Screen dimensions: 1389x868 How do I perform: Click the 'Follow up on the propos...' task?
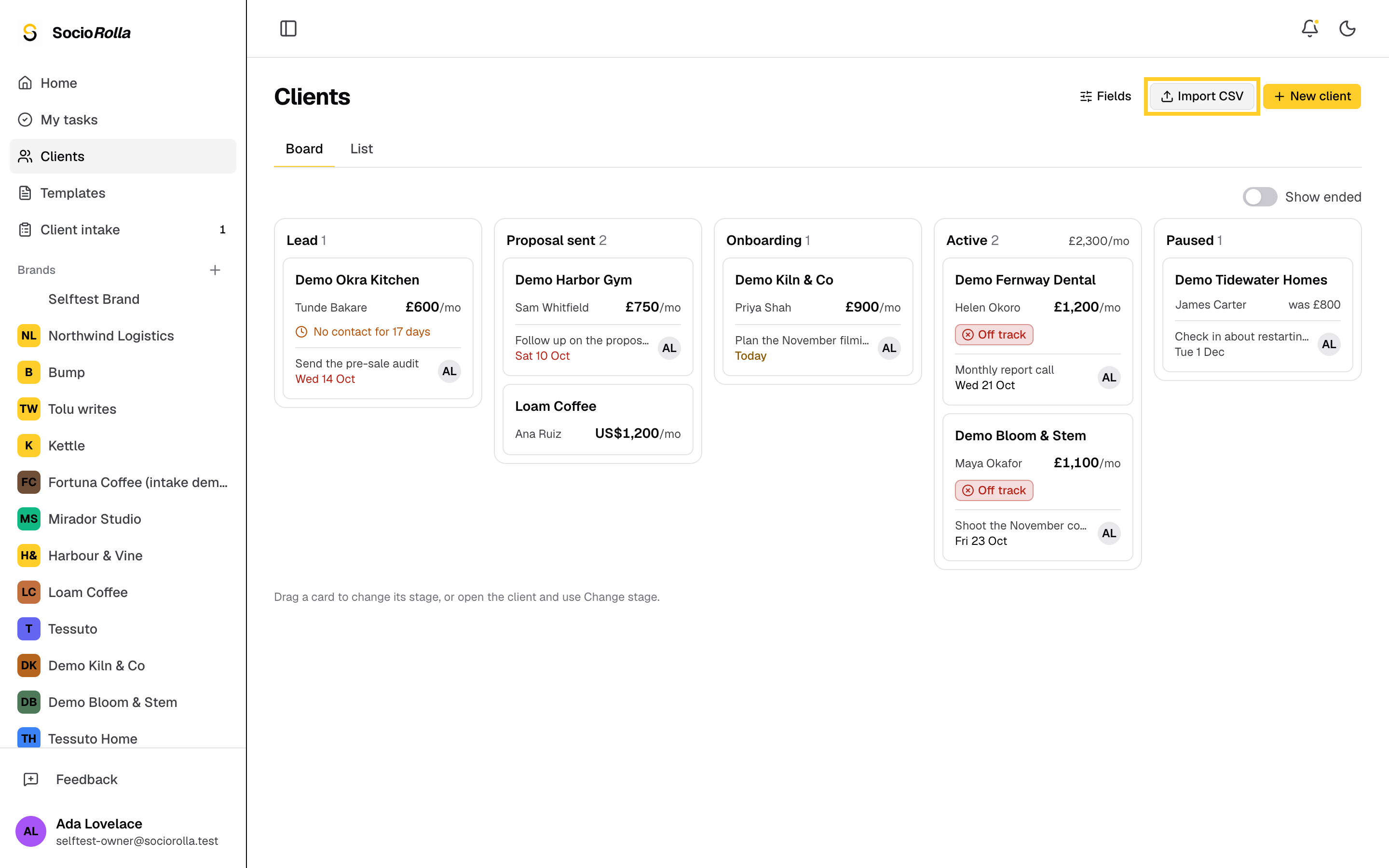coord(582,340)
